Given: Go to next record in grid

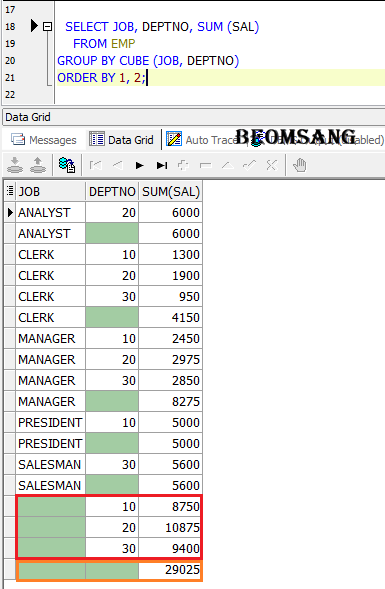Looking at the screenshot, I should point(140,165).
